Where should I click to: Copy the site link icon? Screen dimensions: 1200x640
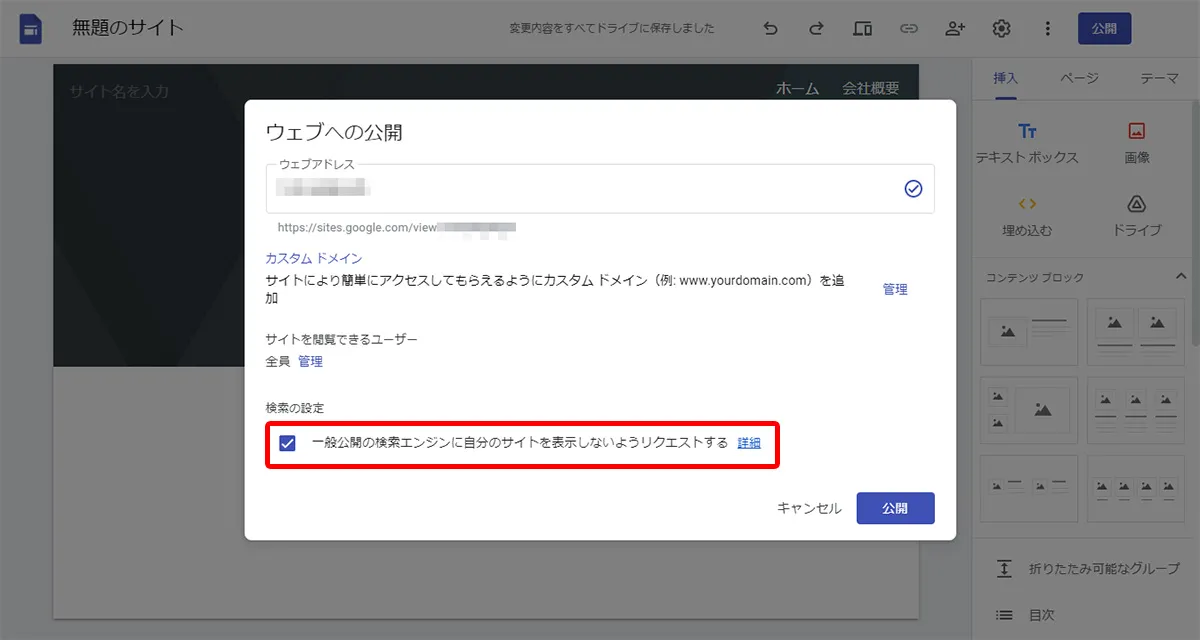909,28
